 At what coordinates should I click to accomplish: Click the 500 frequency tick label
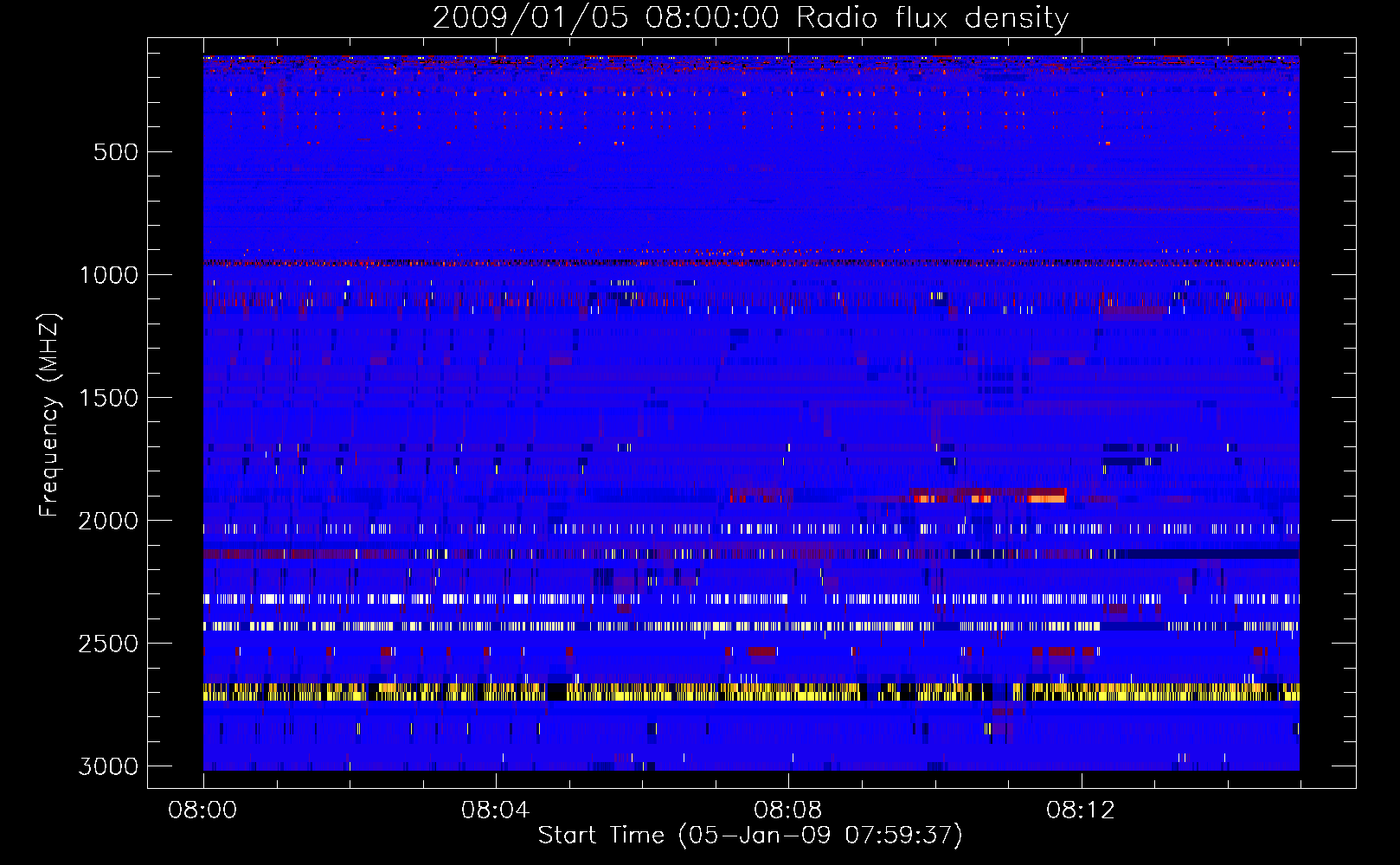[x=116, y=152]
